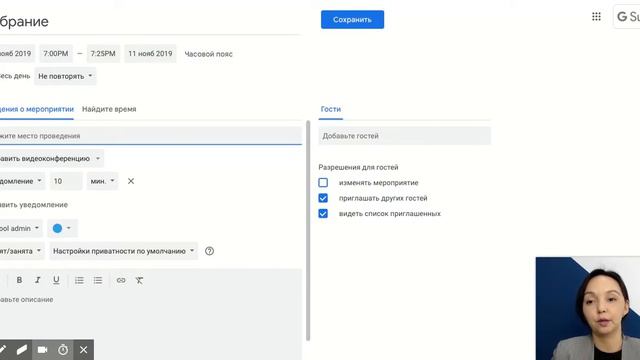
Task: Open end date 11 нояб 2019
Action: [150, 53]
